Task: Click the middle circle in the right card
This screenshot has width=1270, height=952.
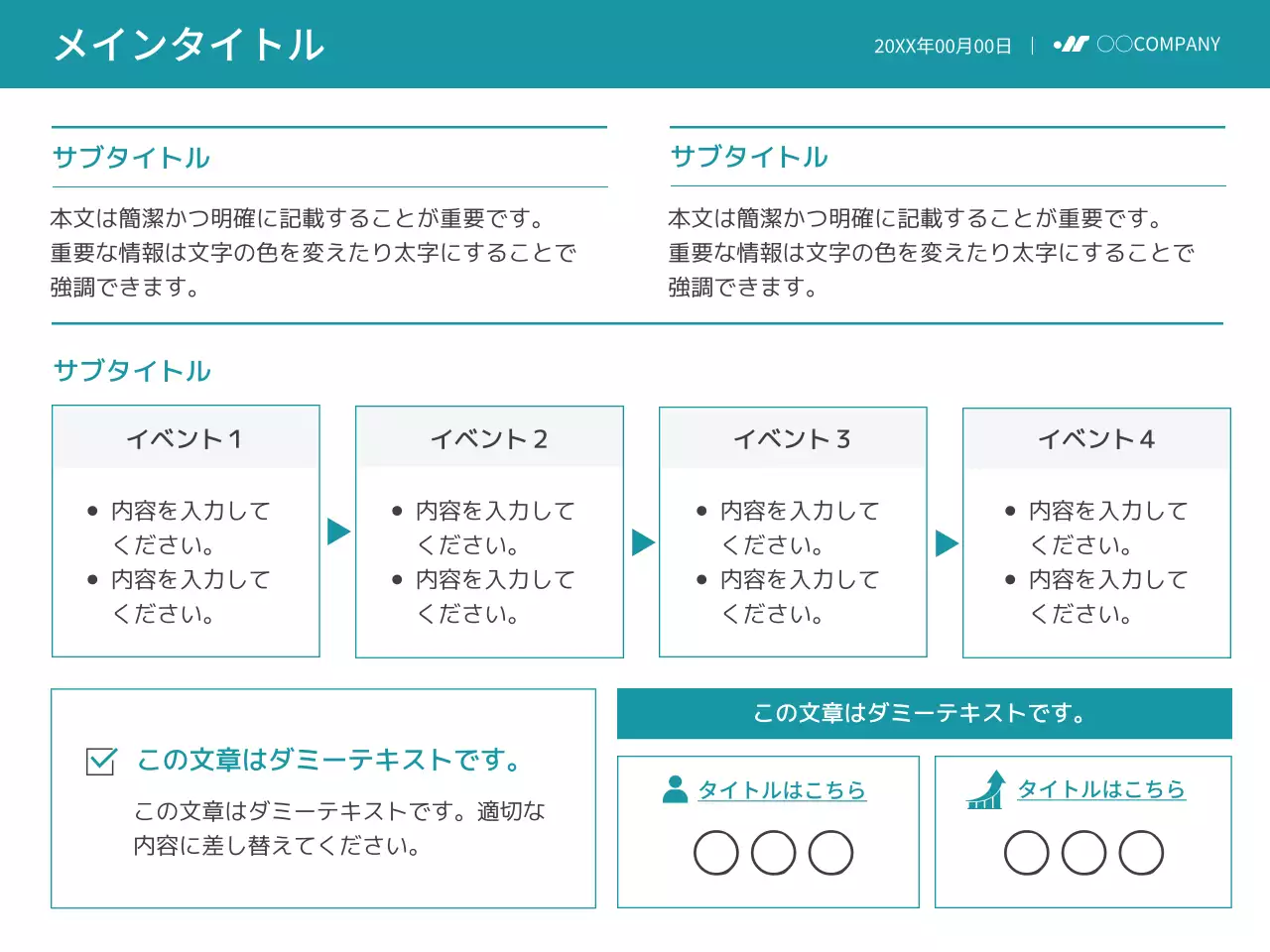Action: click(x=1083, y=852)
